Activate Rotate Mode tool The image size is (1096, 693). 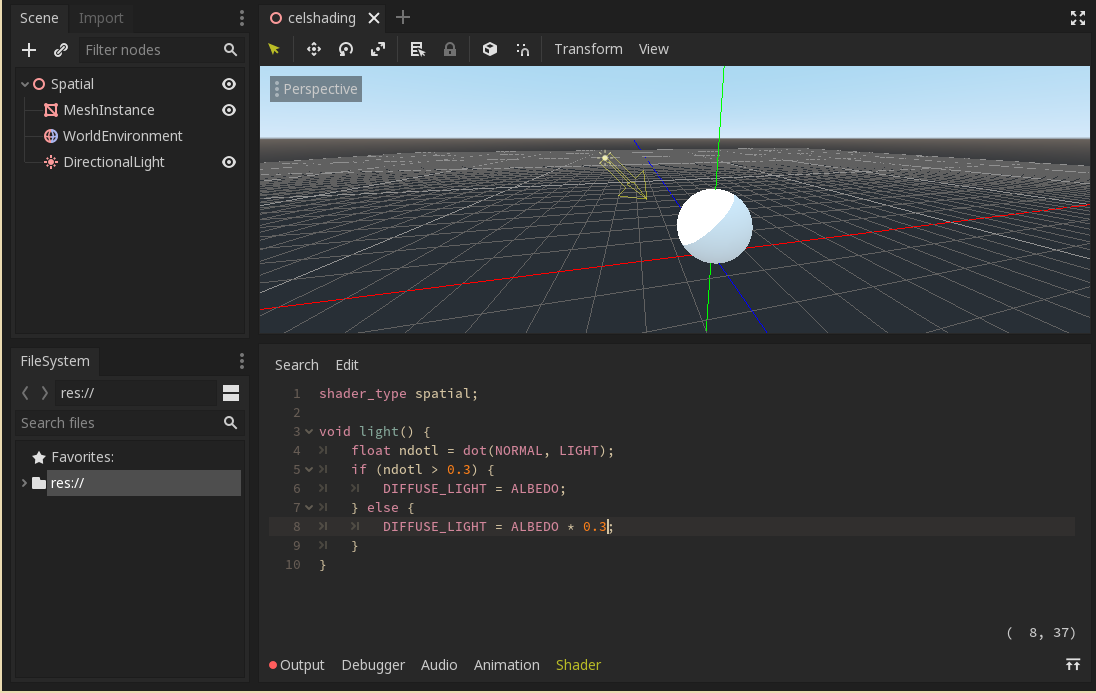tap(346, 49)
